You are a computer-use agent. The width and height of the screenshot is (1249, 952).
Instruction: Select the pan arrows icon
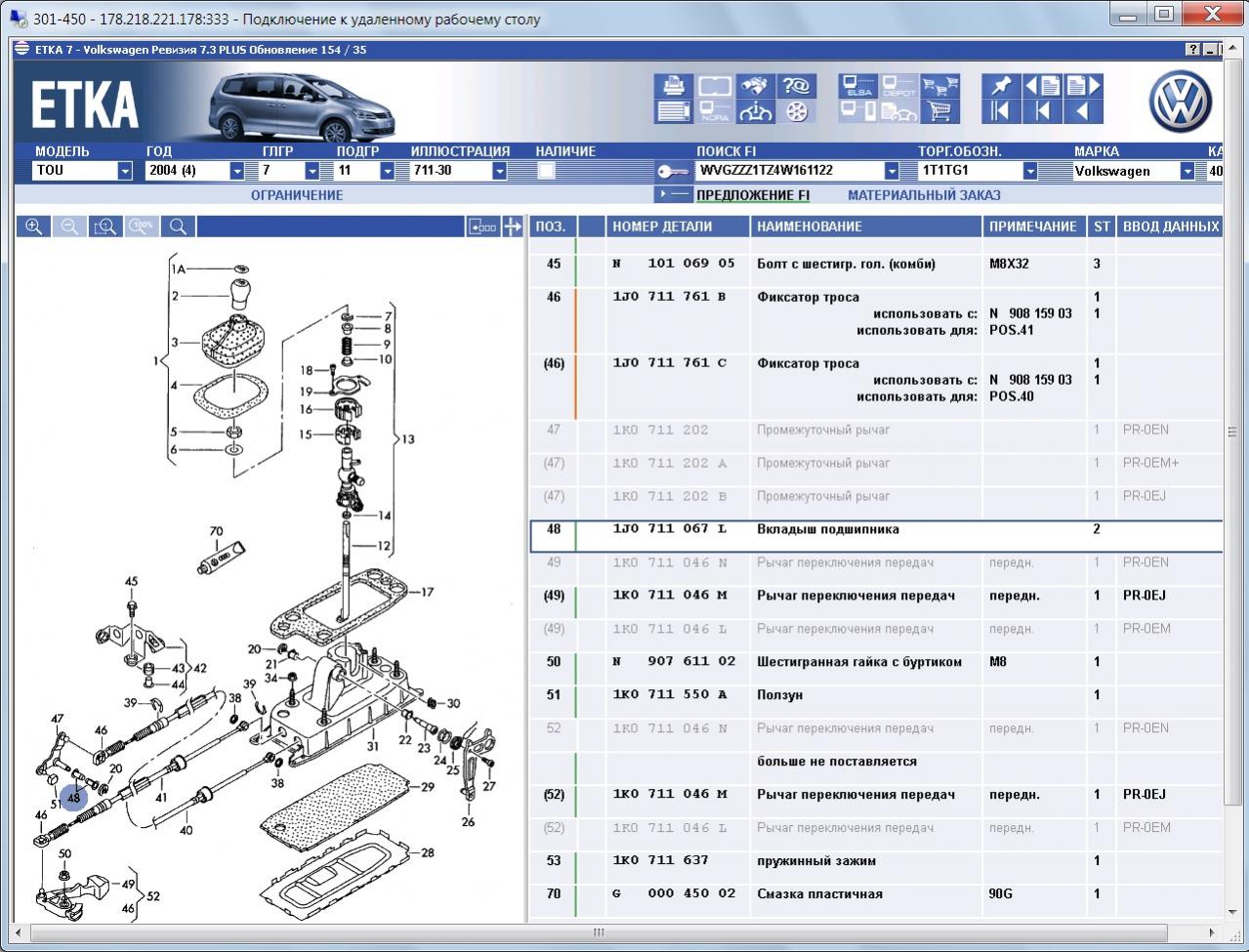(513, 227)
